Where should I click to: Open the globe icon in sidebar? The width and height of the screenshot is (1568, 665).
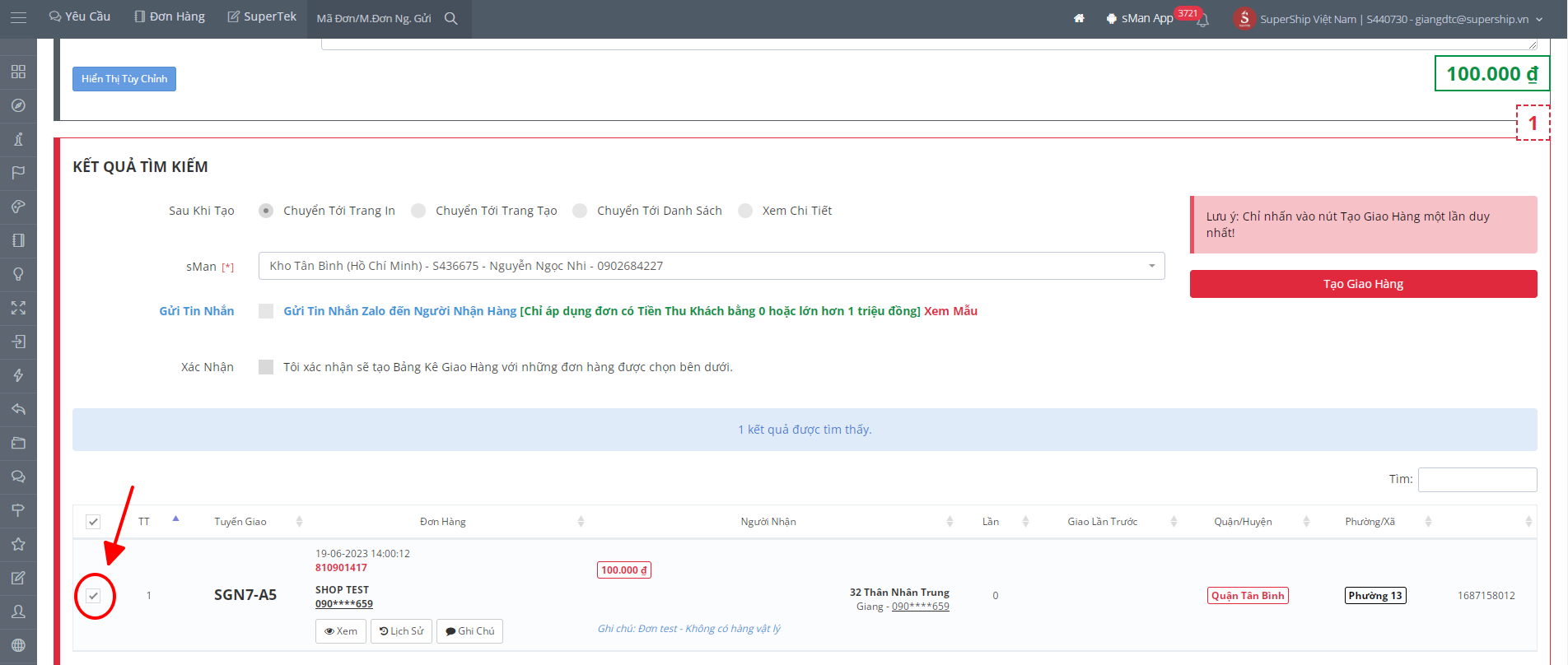click(18, 645)
